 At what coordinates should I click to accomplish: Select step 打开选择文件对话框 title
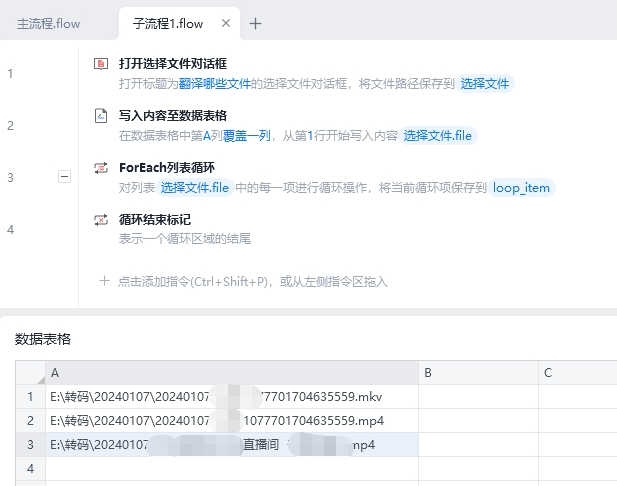pos(173,64)
